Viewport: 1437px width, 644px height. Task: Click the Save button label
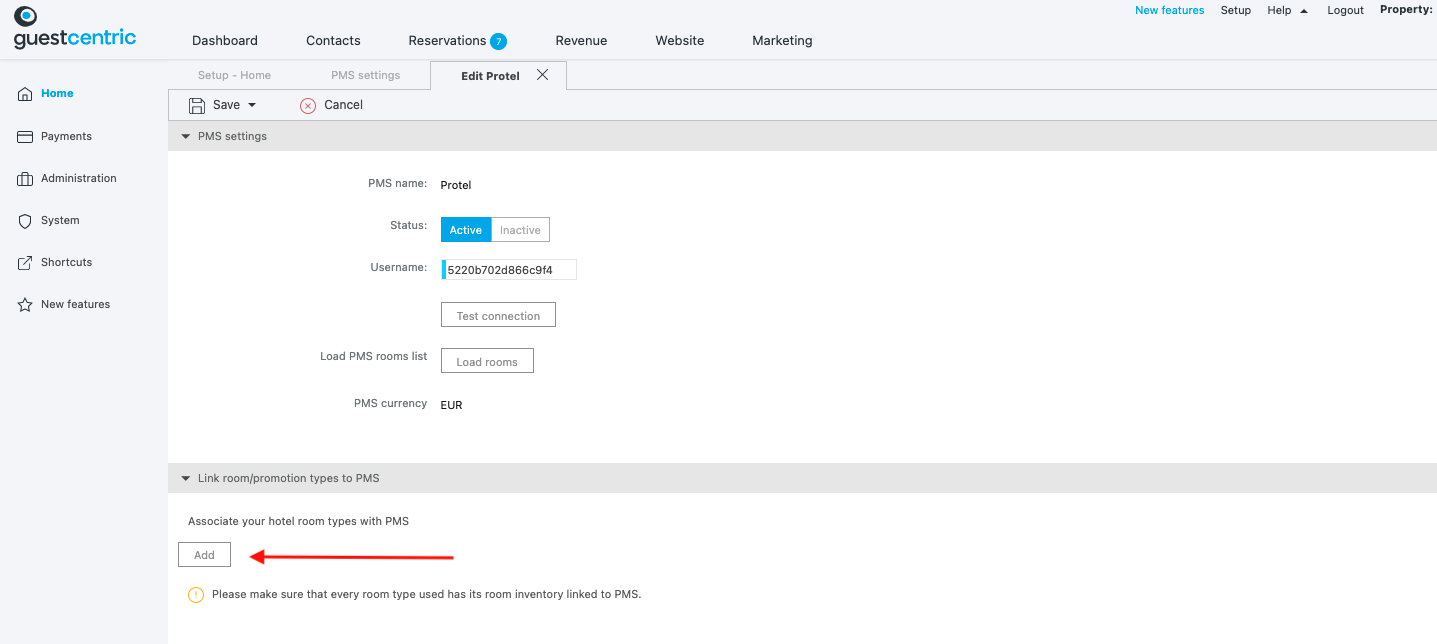226,105
